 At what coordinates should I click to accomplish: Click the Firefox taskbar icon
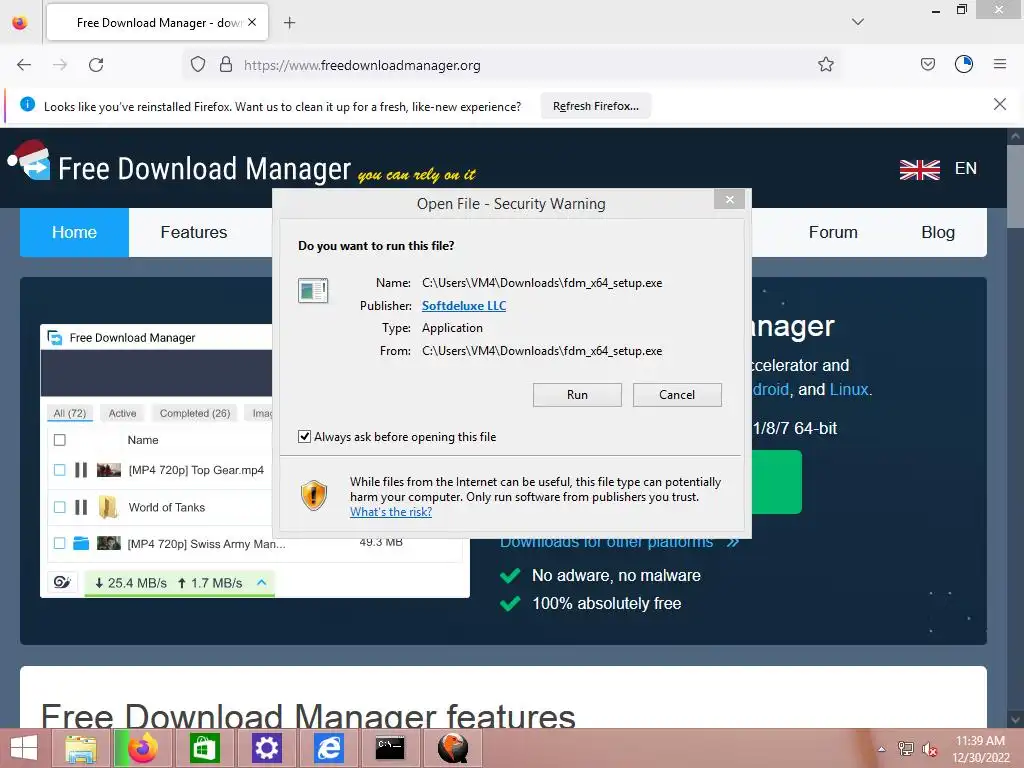click(x=142, y=748)
